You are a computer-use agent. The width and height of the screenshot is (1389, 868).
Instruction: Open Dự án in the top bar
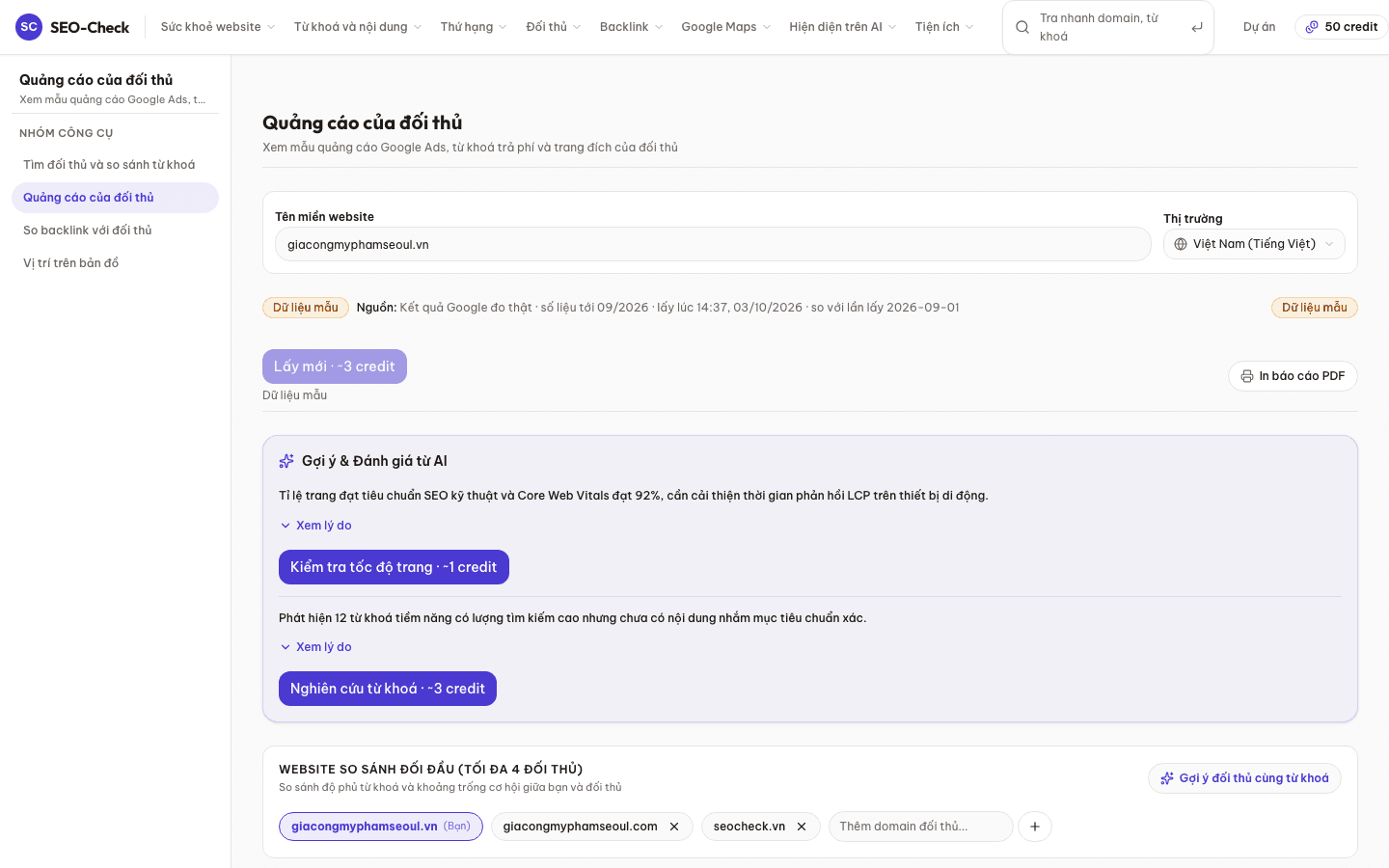point(1259,27)
